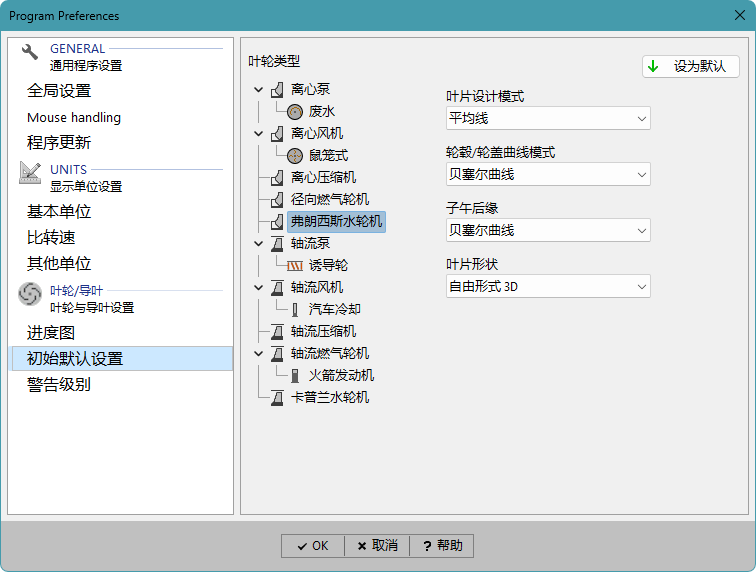
Task: Click the squirrel cage icon beside 鼠笼式
Action: (x=295, y=156)
